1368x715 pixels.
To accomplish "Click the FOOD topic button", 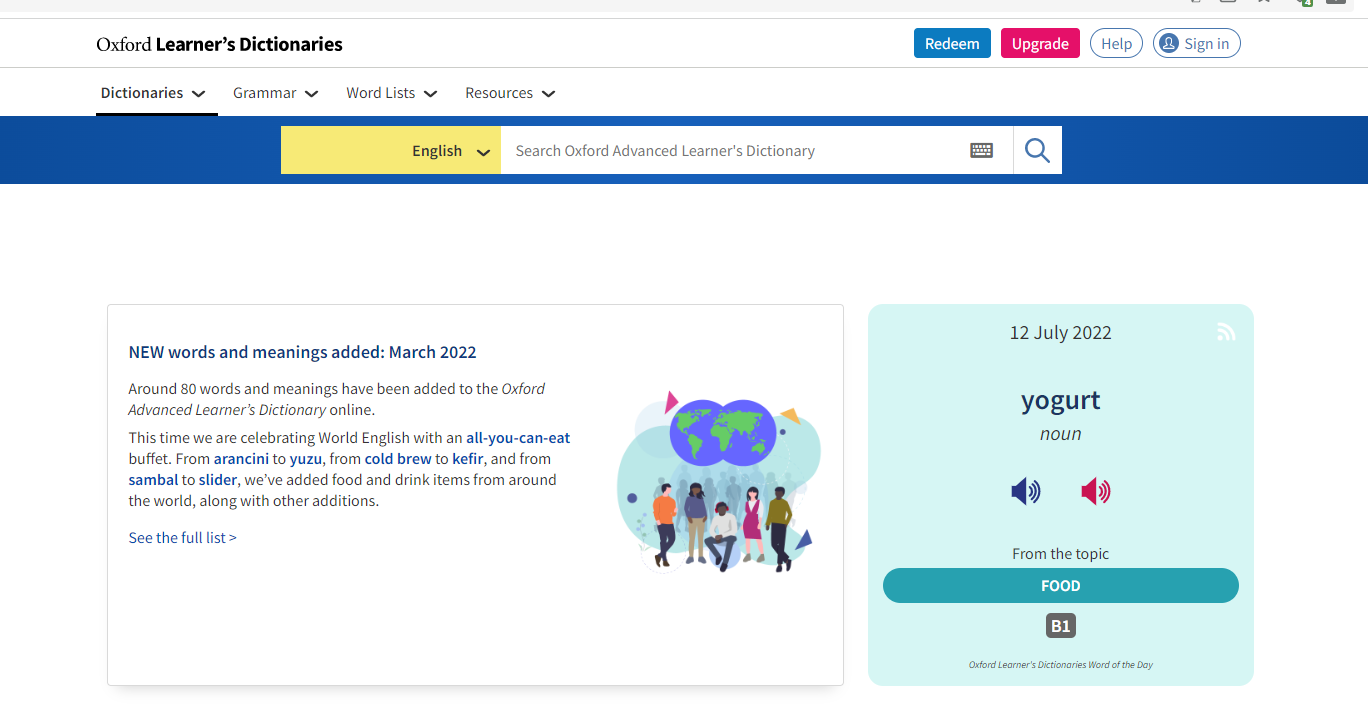I will (1061, 586).
